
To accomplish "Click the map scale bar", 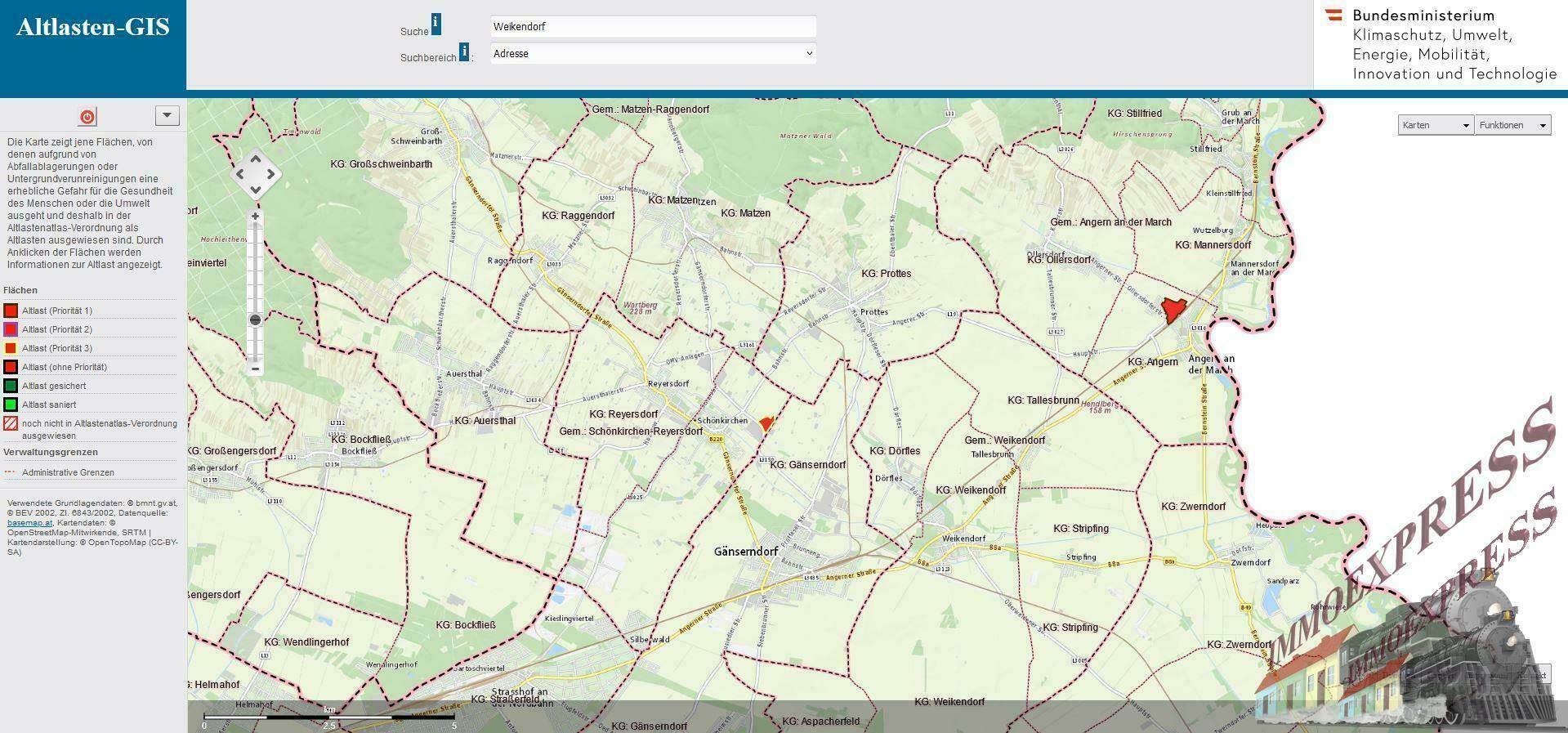I will pyautogui.click(x=329, y=717).
